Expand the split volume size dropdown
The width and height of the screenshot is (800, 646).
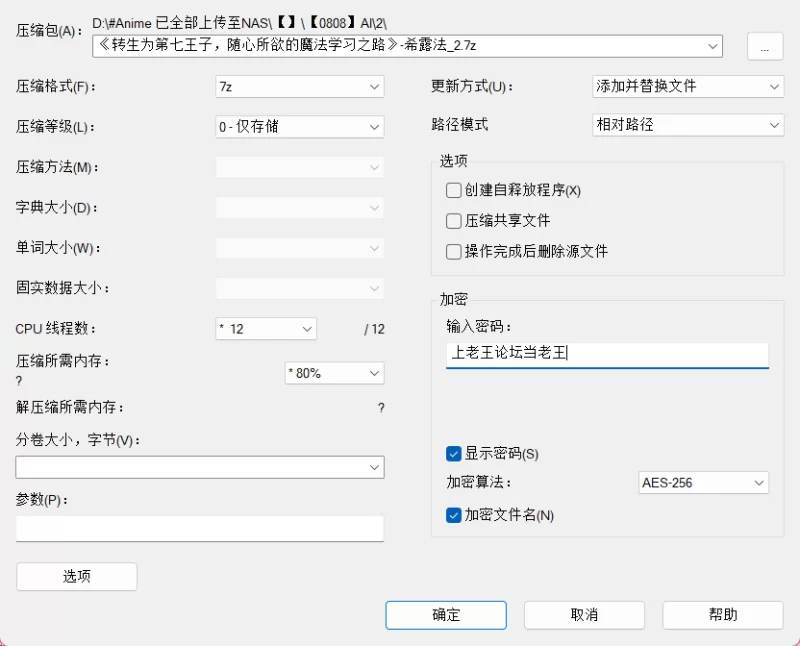pyautogui.click(x=199, y=467)
